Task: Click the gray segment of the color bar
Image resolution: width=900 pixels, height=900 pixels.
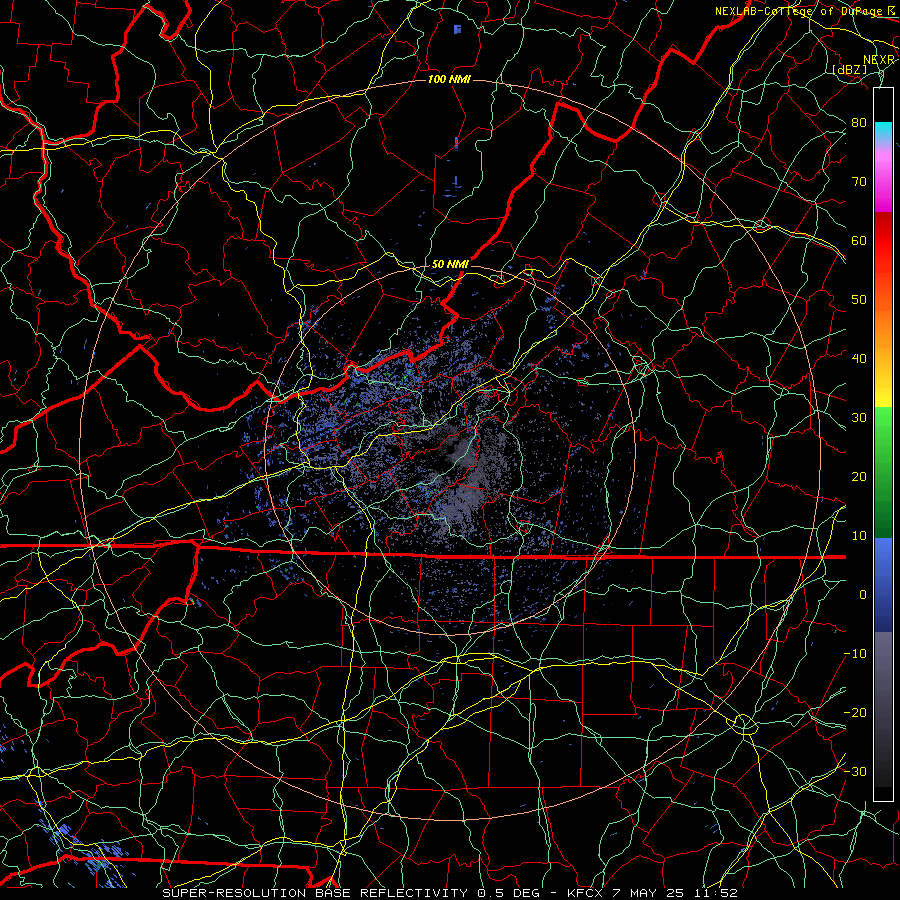Action: (x=883, y=709)
